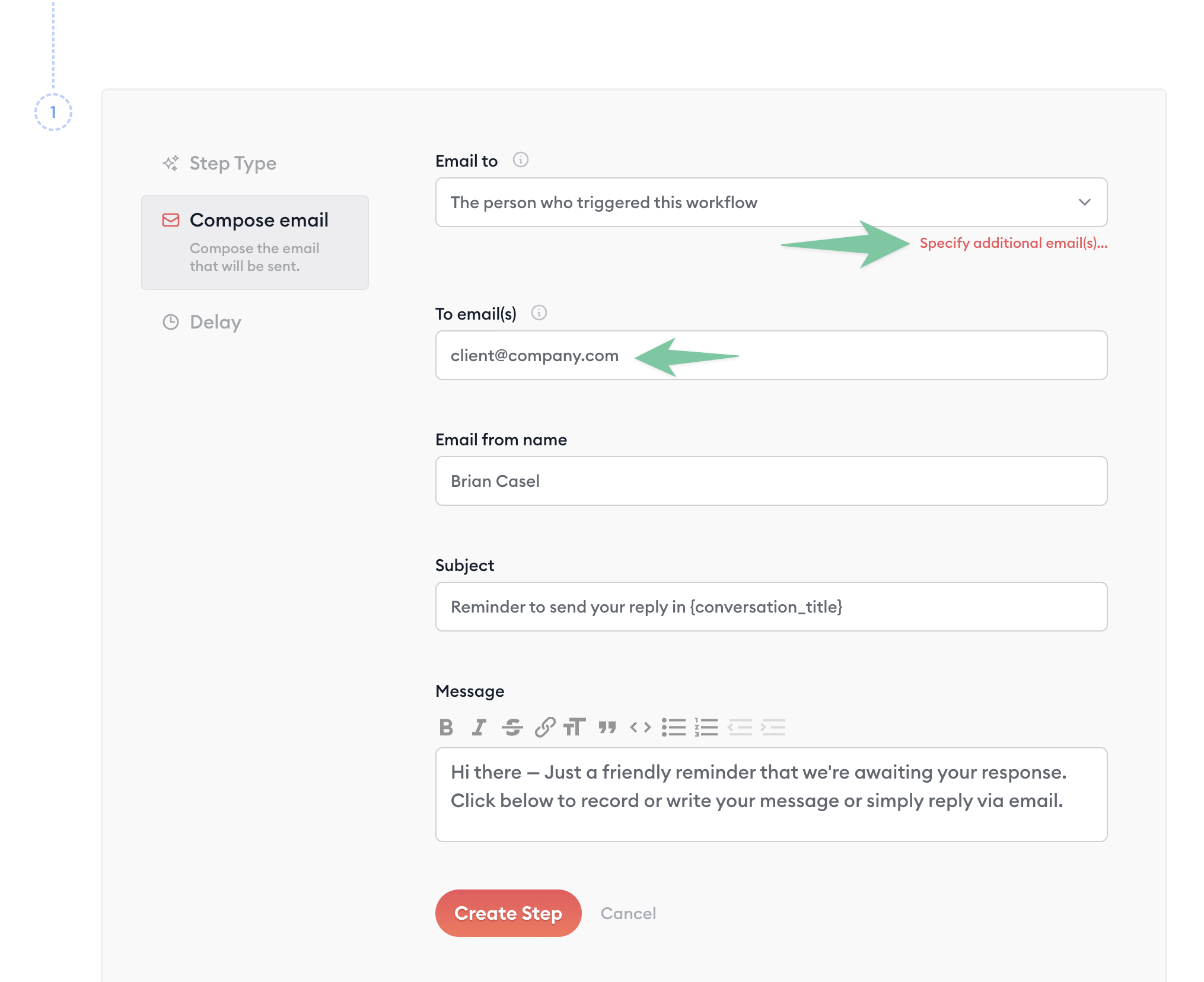Click the info icon next to Email to
The width and height of the screenshot is (1204, 982).
(x=521, y=160)
